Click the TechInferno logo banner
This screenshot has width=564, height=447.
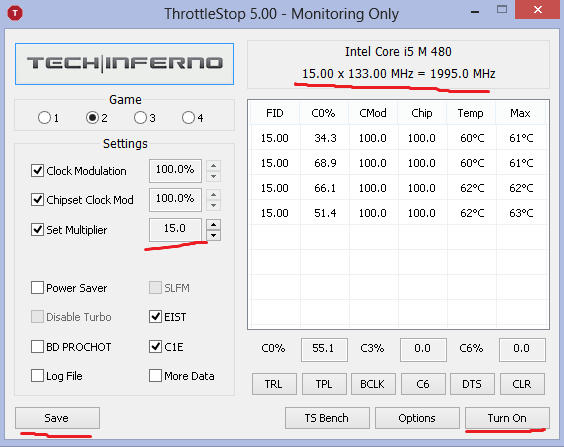(124, 64)
